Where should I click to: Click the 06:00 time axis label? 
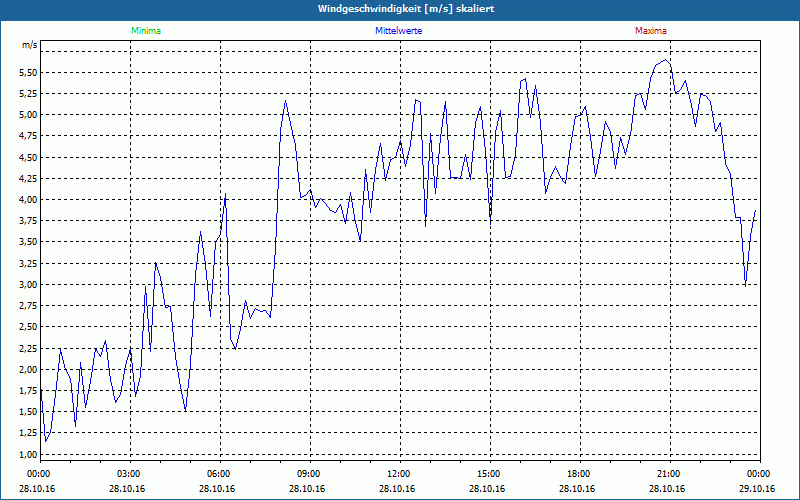tap(220, 474)
